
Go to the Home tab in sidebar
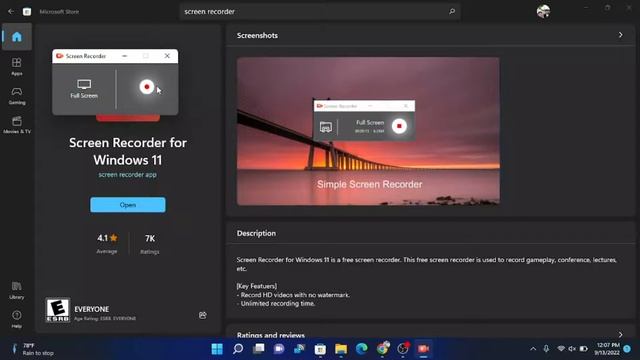(17, 37)
